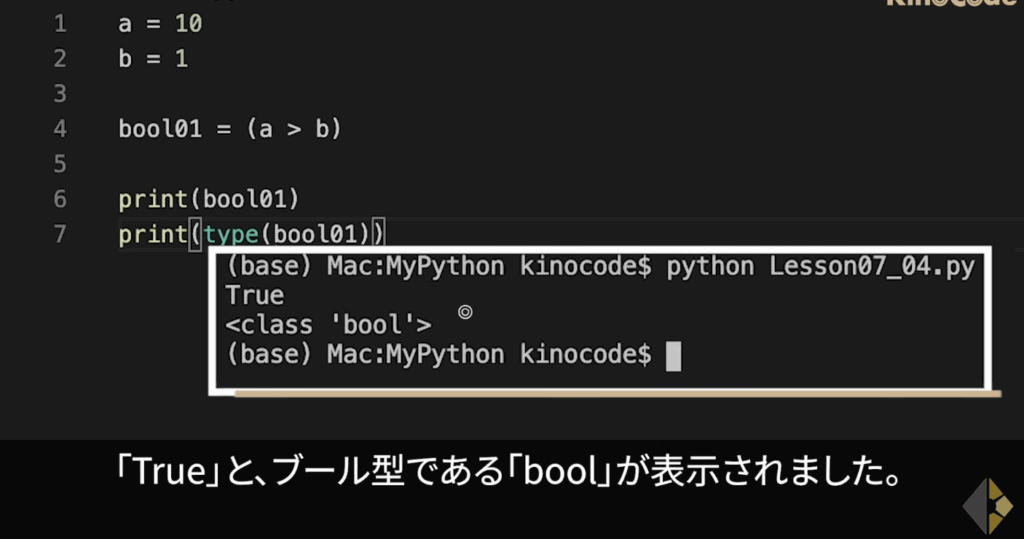Click the 'print(bool01)' line
1024x539 pixels.
click(x=209, y=199)
